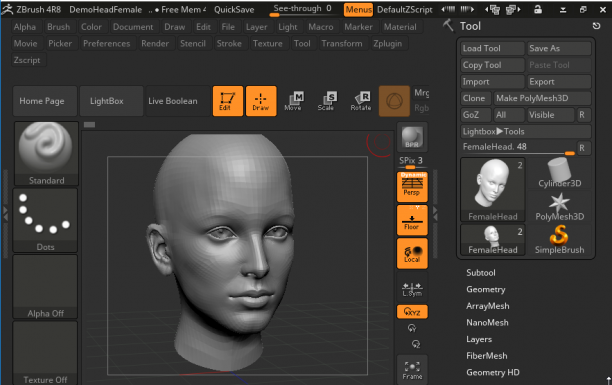Click the Export button
Screen dimensions: 612x385
coord(559,82)
